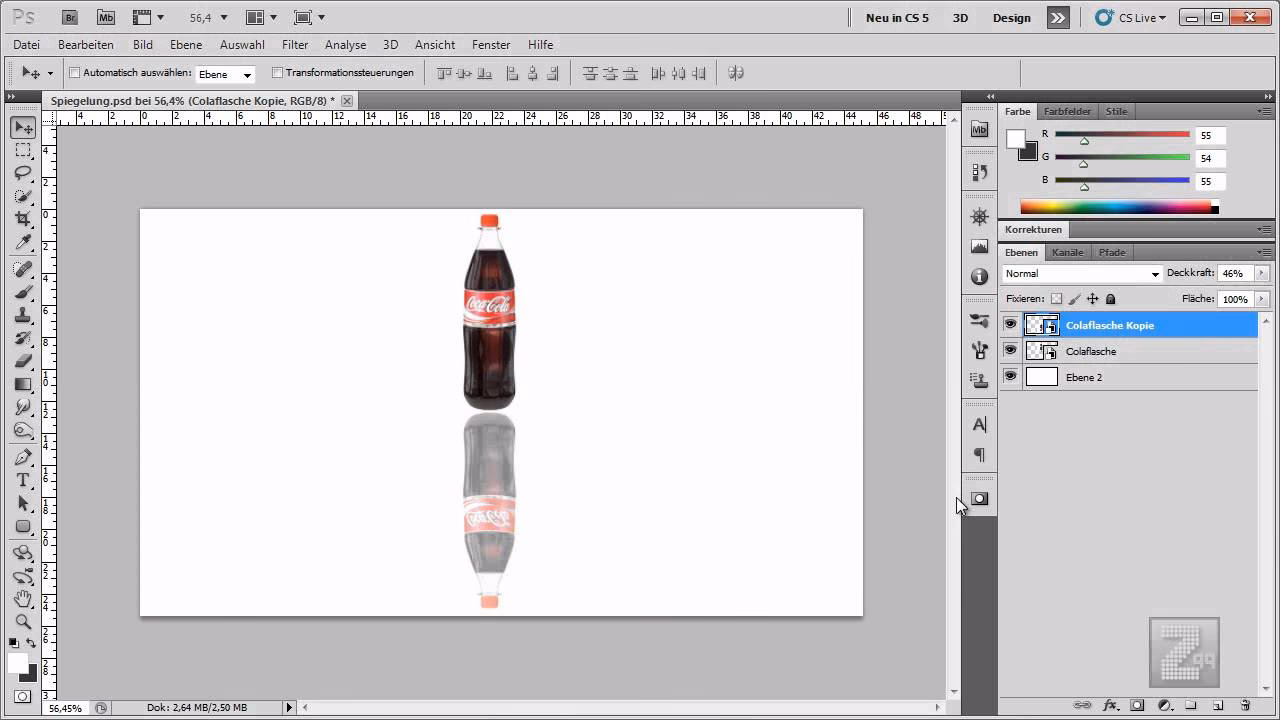
Task: Open the Info panel icon
Action: [979, 277]
